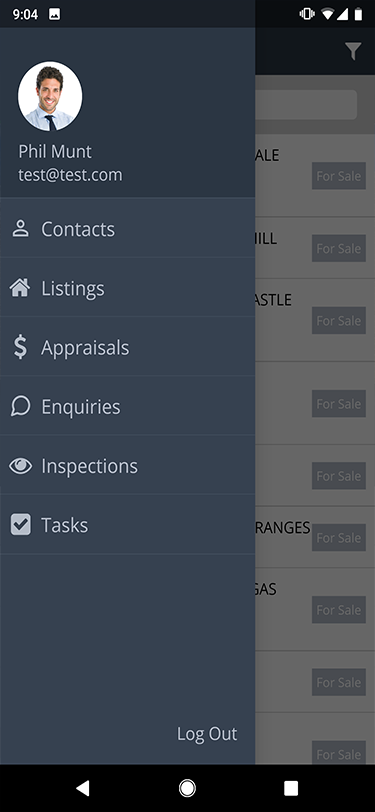Tap the house icon beside Listings
375x812 pixels.
coord(20,288)
